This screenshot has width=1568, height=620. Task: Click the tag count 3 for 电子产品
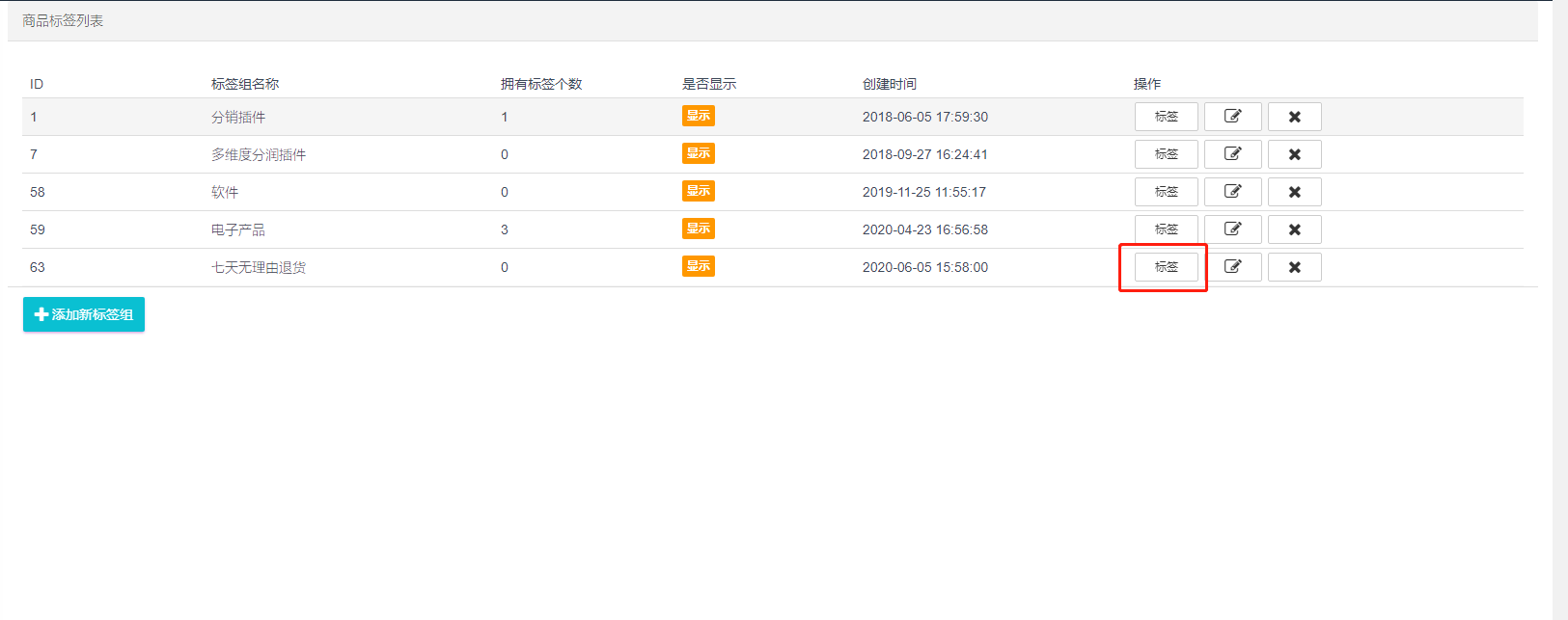[x=505, y=229]
